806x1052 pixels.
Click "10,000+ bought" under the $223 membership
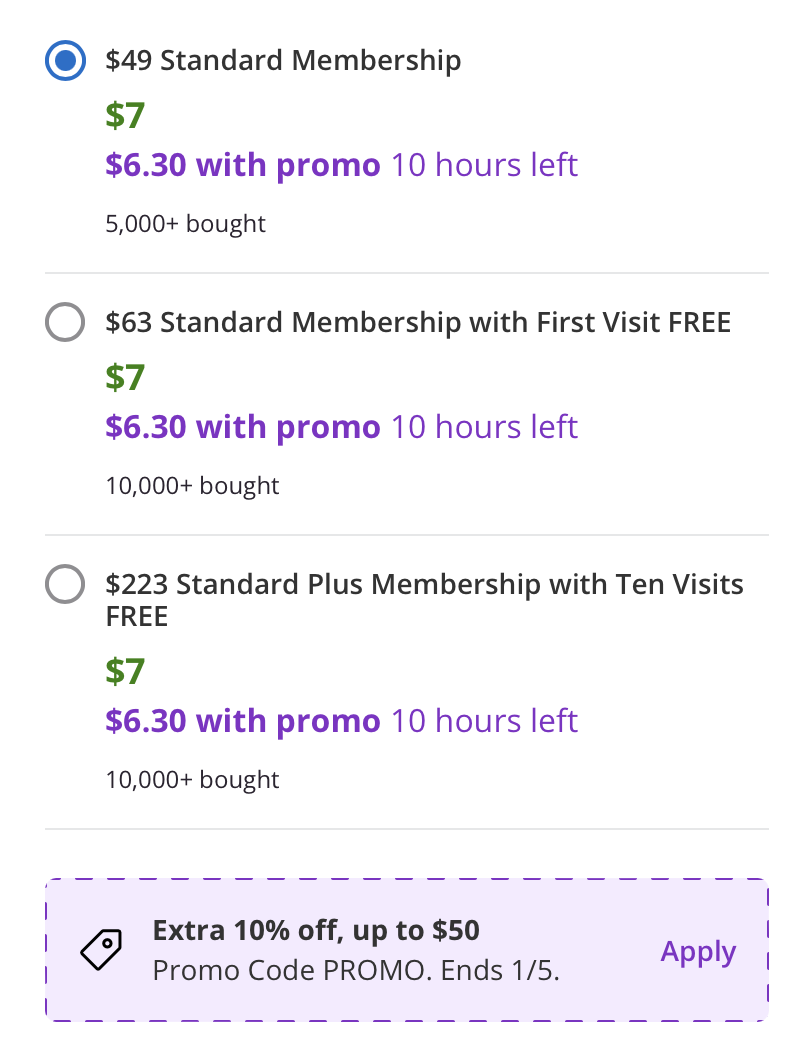pos(192,780)
